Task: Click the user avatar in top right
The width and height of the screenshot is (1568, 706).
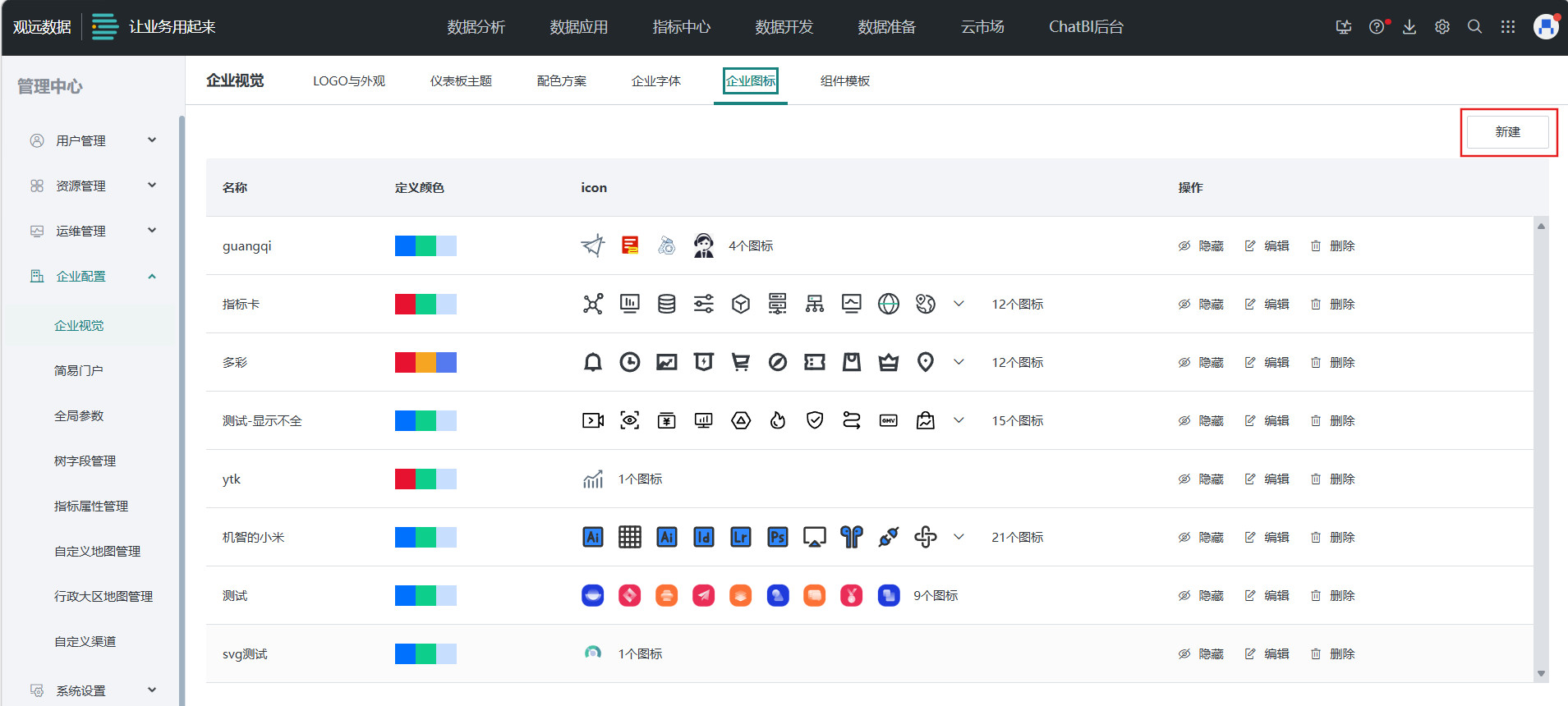Action: (1545, 27)
